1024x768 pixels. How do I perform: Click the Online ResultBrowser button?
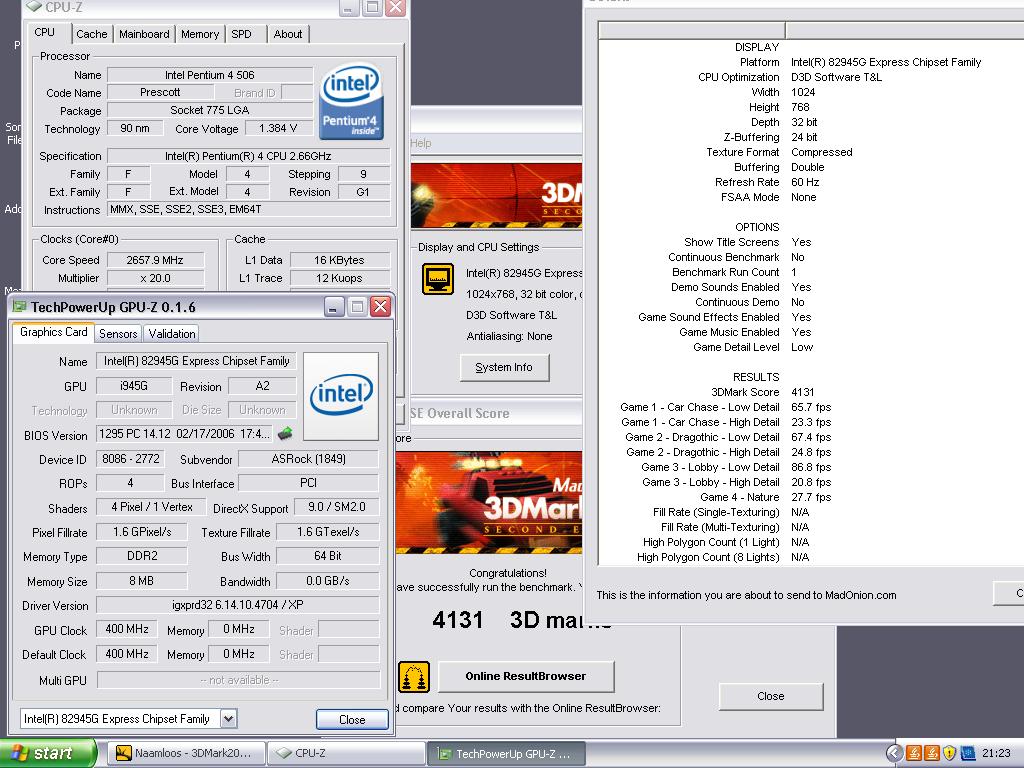tap(526, 677)
